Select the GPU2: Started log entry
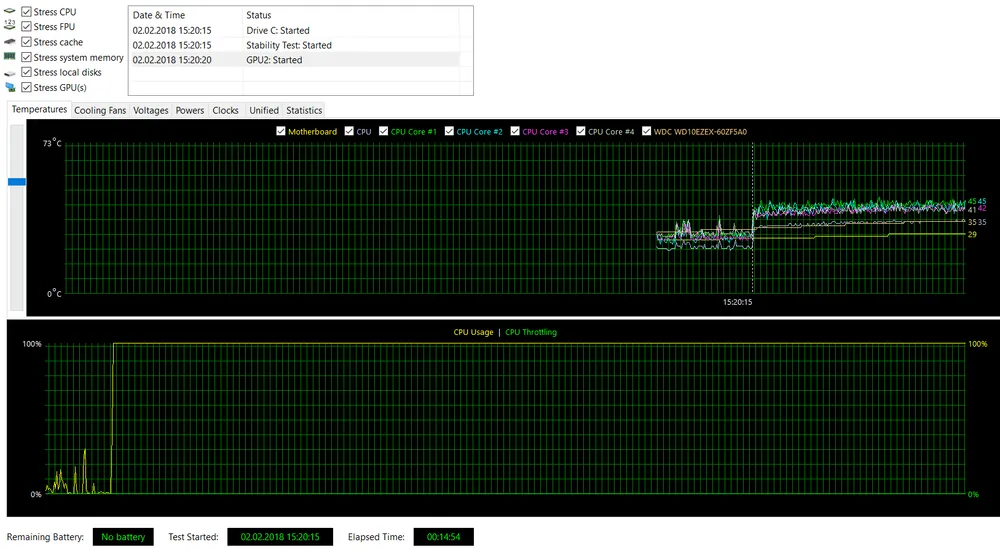Screen dimensions: 1000x553 275,60
